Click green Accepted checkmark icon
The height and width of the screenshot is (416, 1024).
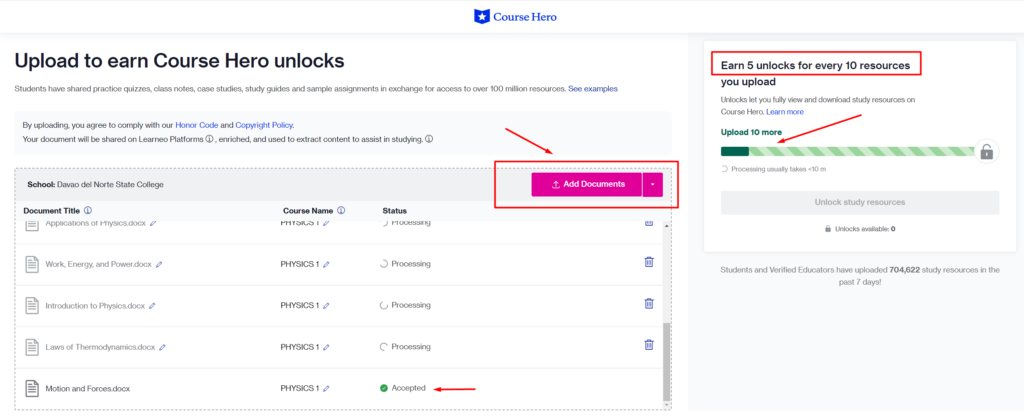[x=384, y=388]
